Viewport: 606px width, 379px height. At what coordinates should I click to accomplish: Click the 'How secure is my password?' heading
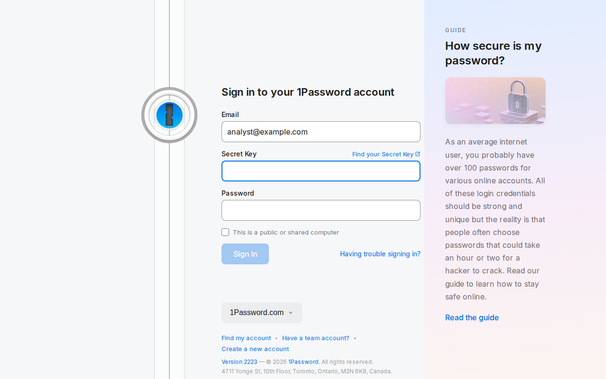pyautogui.click(x=493, y=53)
